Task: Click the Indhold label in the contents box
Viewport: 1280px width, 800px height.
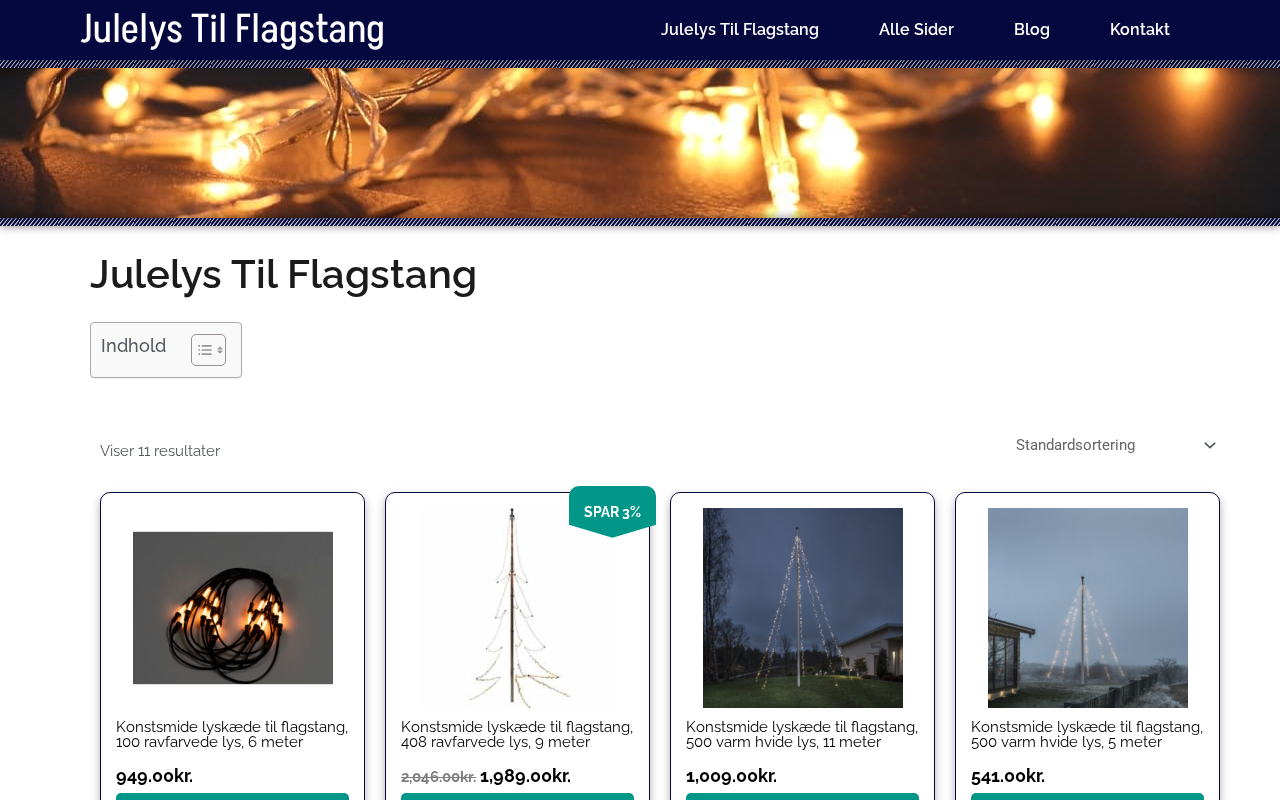Action: click(x=134, y=346)
